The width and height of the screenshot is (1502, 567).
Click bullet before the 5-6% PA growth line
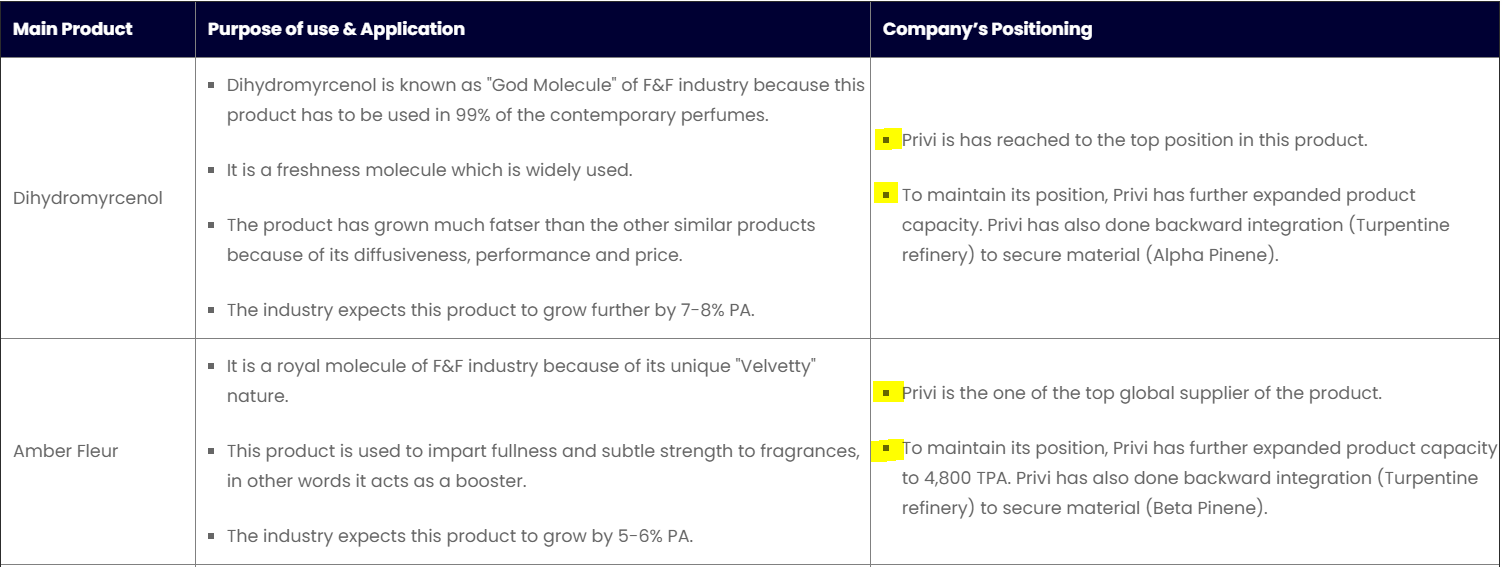pos(212,536)
